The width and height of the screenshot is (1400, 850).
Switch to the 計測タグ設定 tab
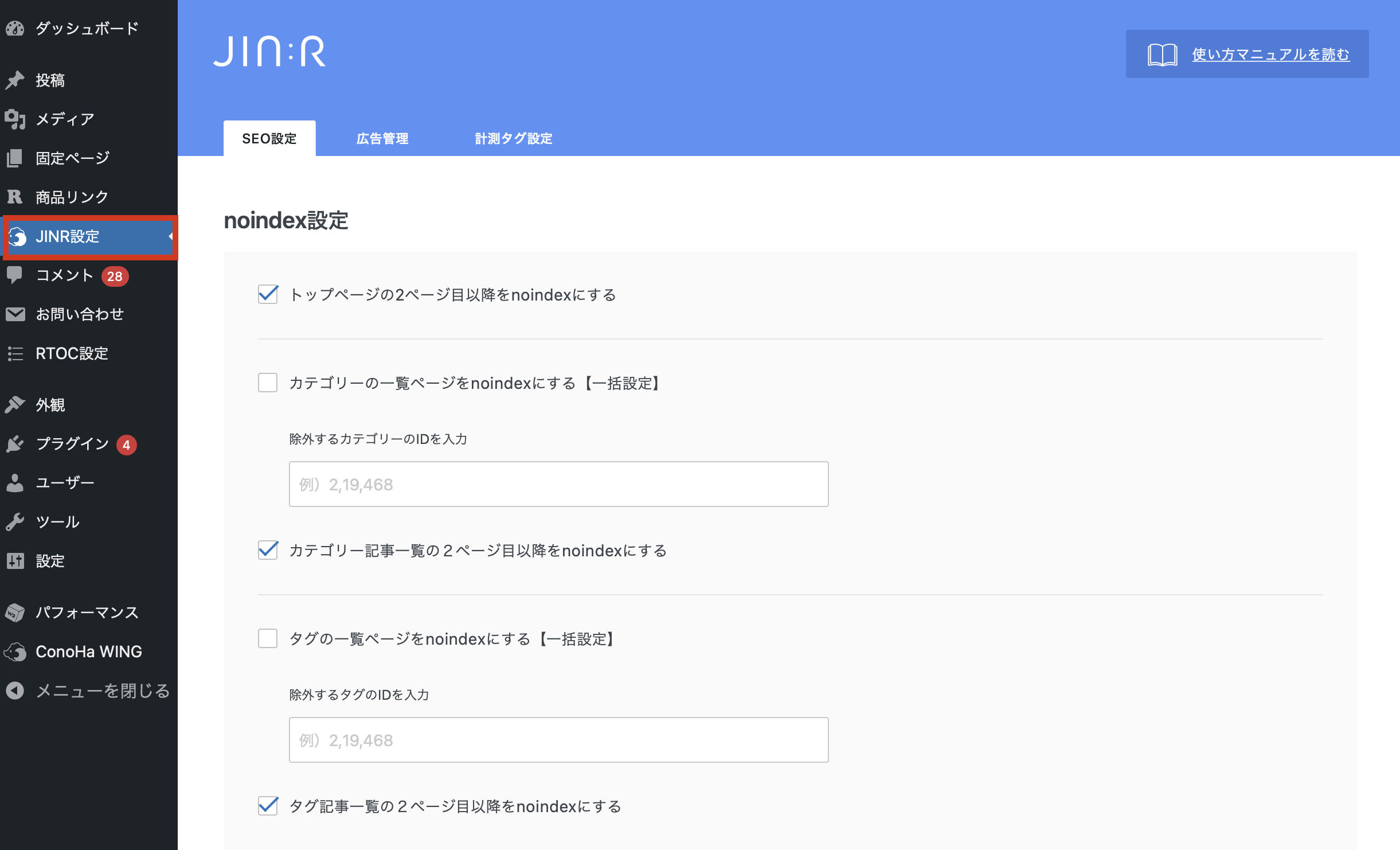[514, 138]
